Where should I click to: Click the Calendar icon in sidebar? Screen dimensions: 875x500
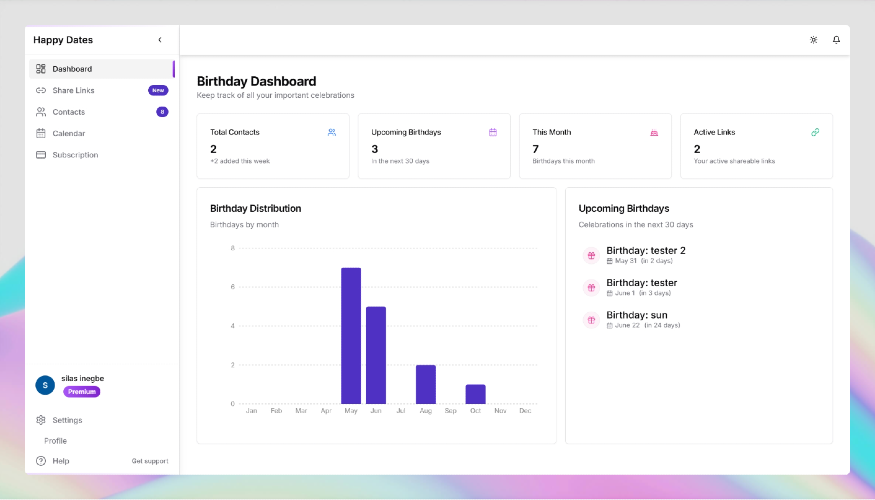point(41,133)
